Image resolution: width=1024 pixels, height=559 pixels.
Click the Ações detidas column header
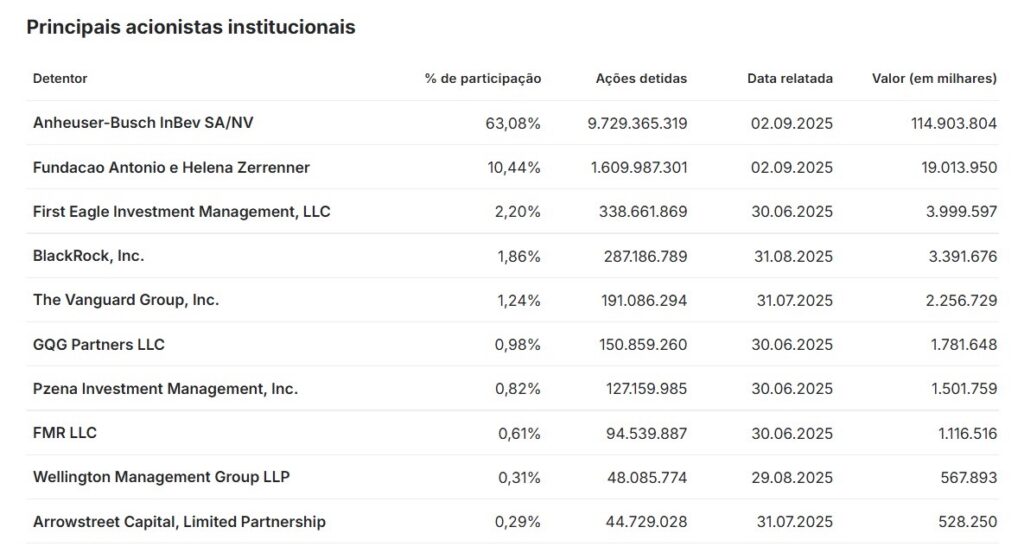tap(641, 78)
